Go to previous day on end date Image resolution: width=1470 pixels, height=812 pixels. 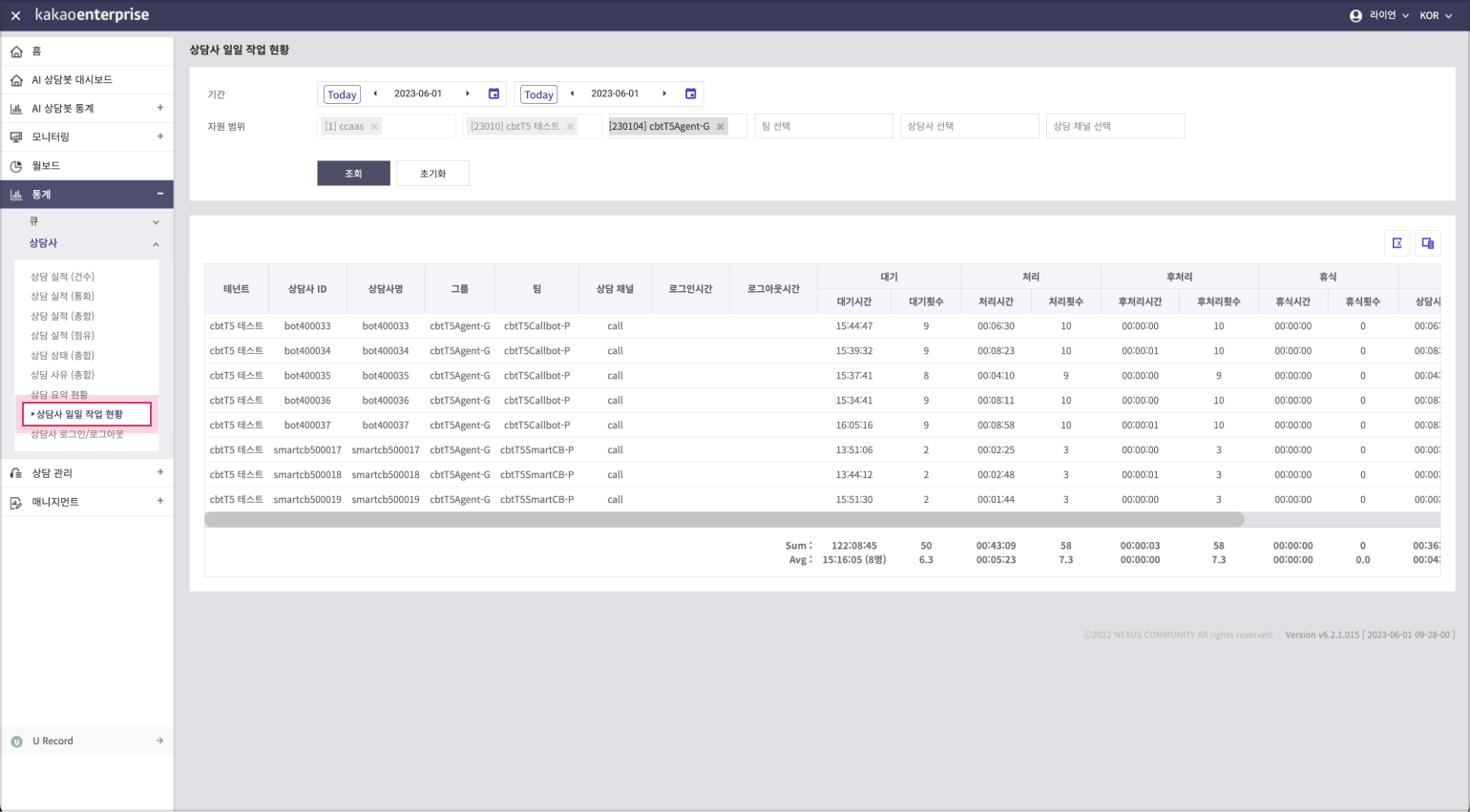(572, 94)
